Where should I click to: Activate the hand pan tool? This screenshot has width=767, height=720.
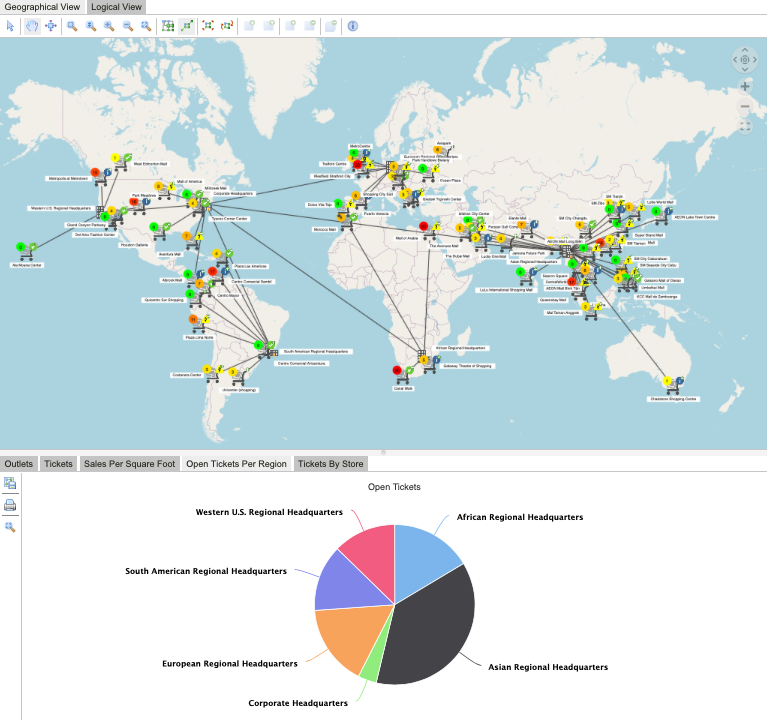click(x=30, y=26)
